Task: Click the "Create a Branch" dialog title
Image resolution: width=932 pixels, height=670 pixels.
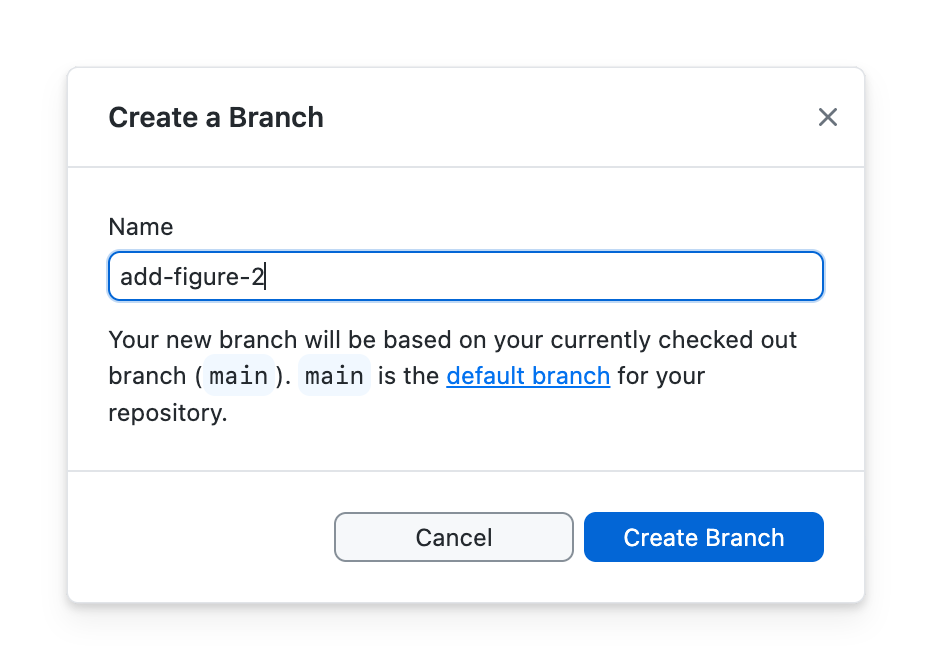Action: [216, 117]
